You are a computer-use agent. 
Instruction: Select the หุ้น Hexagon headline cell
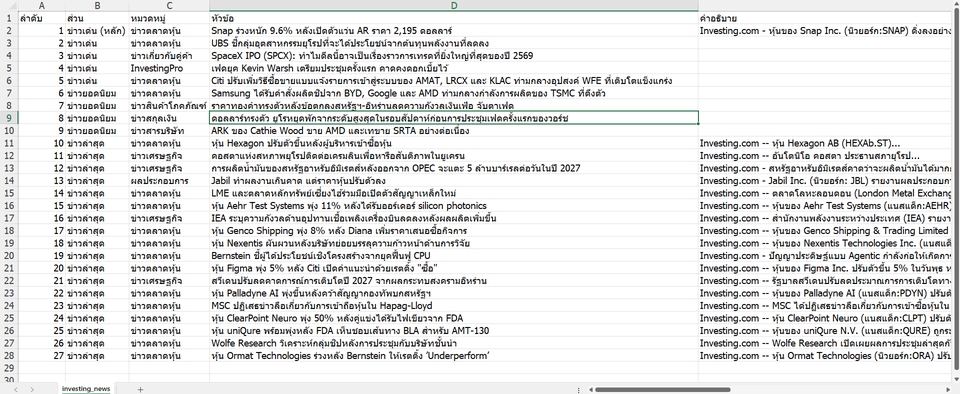(x=454, y=143)
